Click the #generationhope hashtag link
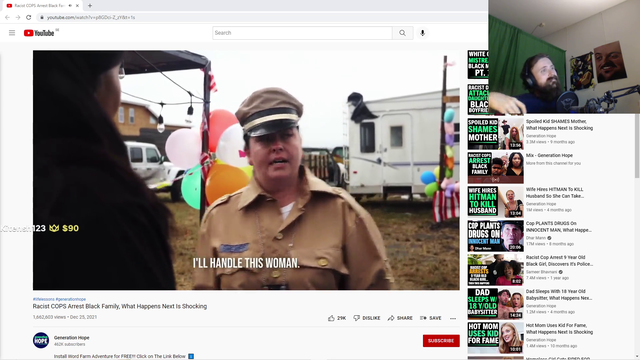 point(71,299)
